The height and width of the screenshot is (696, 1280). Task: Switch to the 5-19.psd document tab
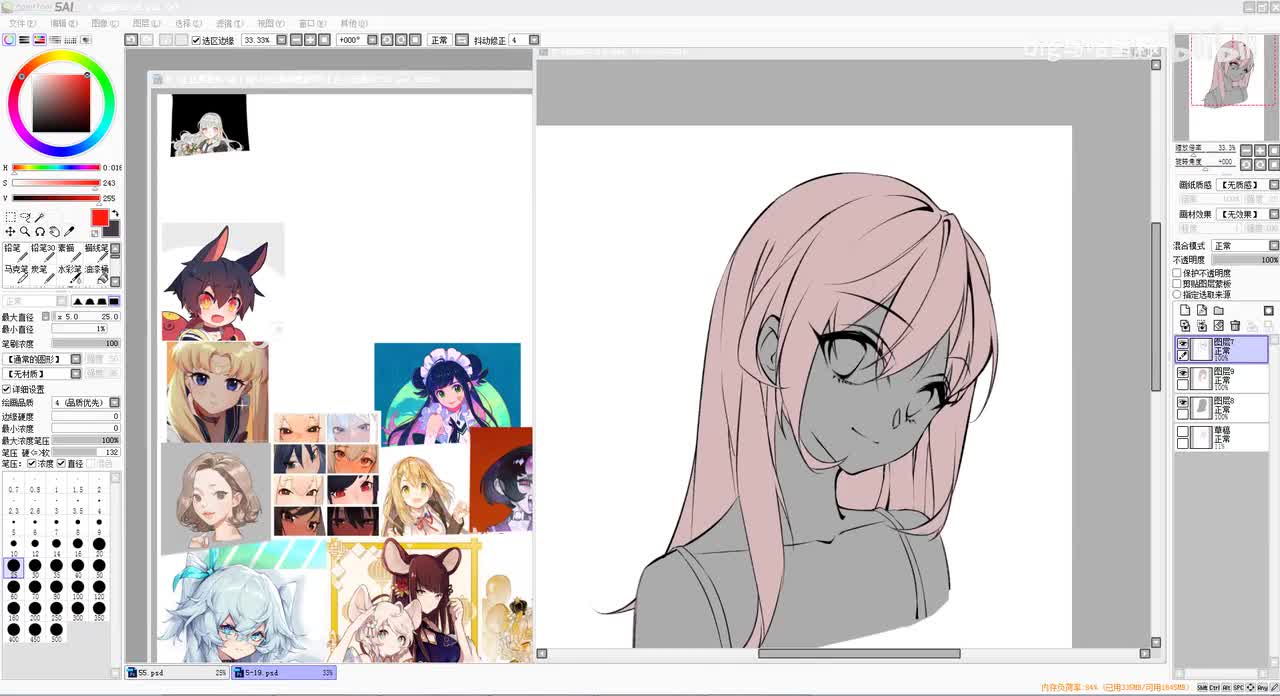click(x=284, y=673)
